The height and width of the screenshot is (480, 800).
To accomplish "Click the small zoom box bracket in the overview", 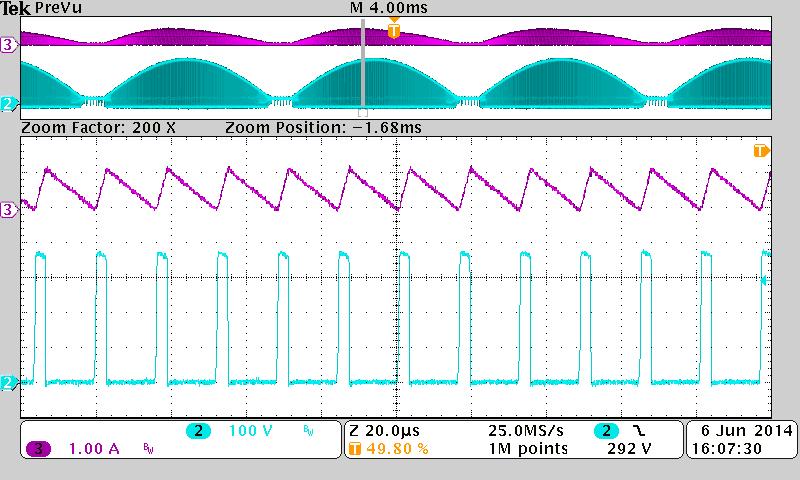I will click(x=363, y=112).
